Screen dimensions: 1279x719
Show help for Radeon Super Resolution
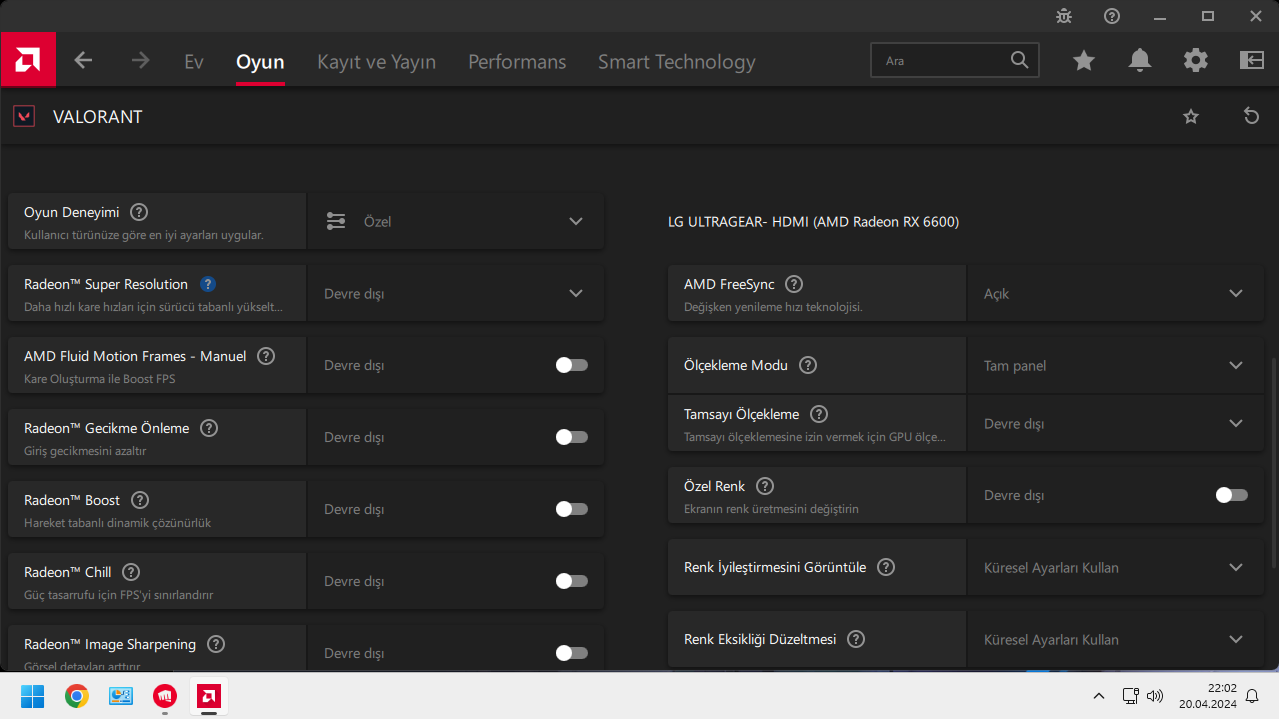point(208,284)
